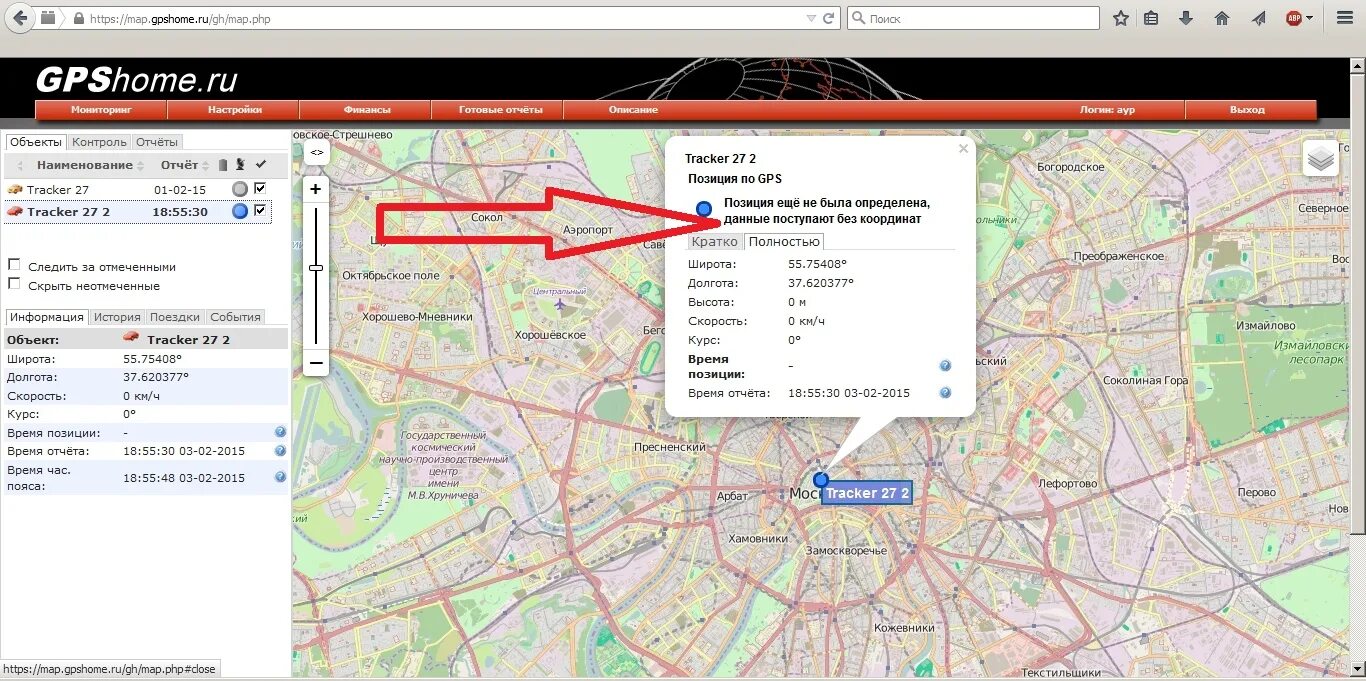1366x681 pixels.
Task: Click the padlock site security icon
Action: (78, 19)
